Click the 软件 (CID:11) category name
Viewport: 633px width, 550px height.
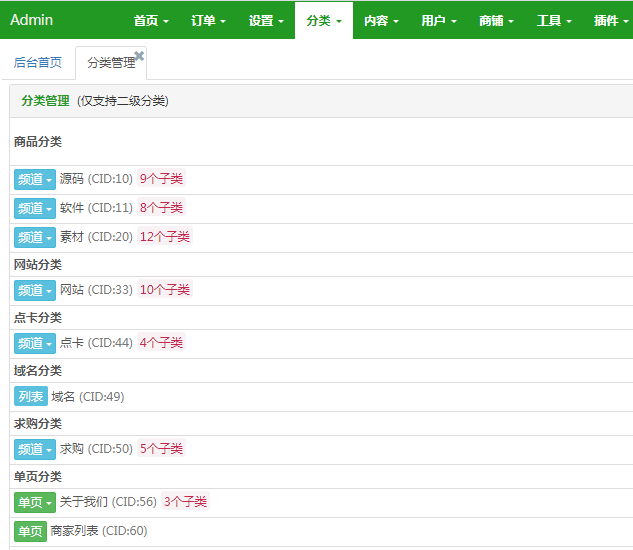[96, 208]
